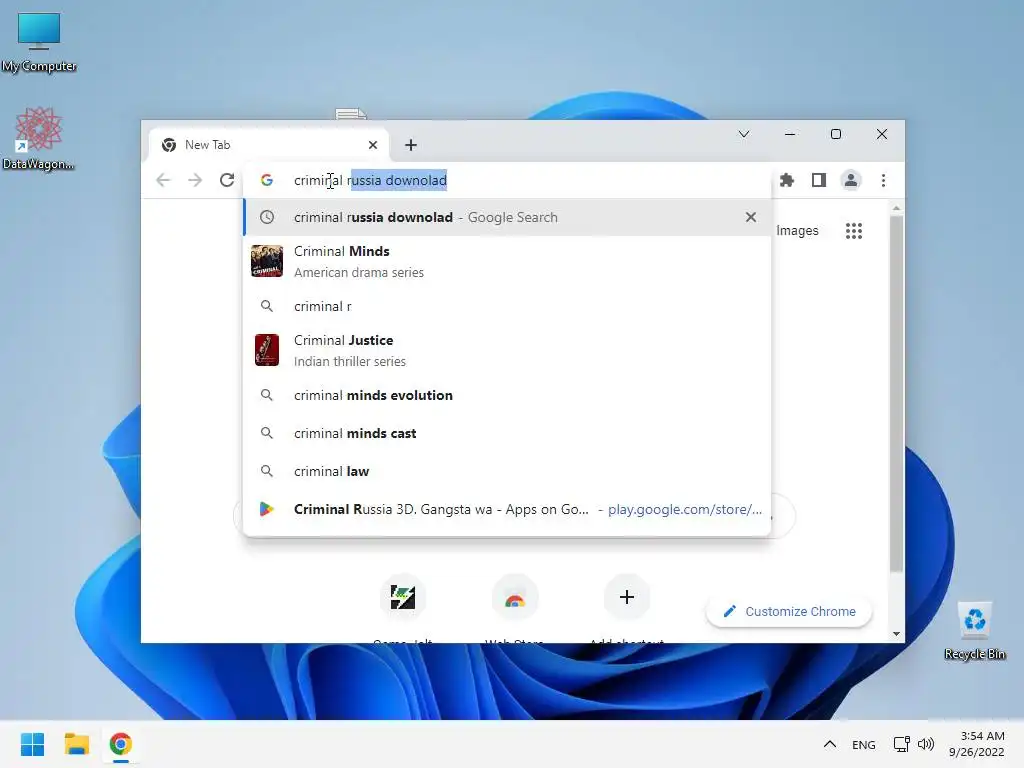1024x768 pixels.
Task: Click the Chrome forward arrow
Action: coord(195,180)
